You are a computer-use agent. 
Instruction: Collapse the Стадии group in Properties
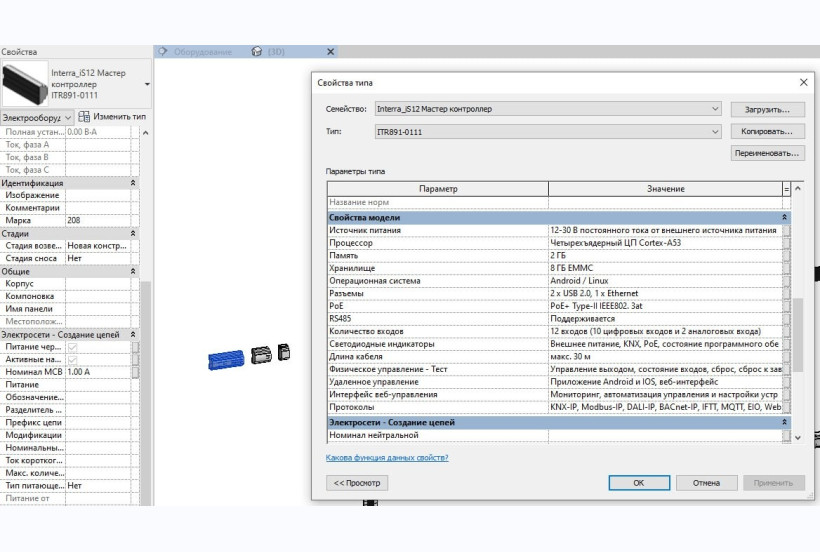coord(133,234)
